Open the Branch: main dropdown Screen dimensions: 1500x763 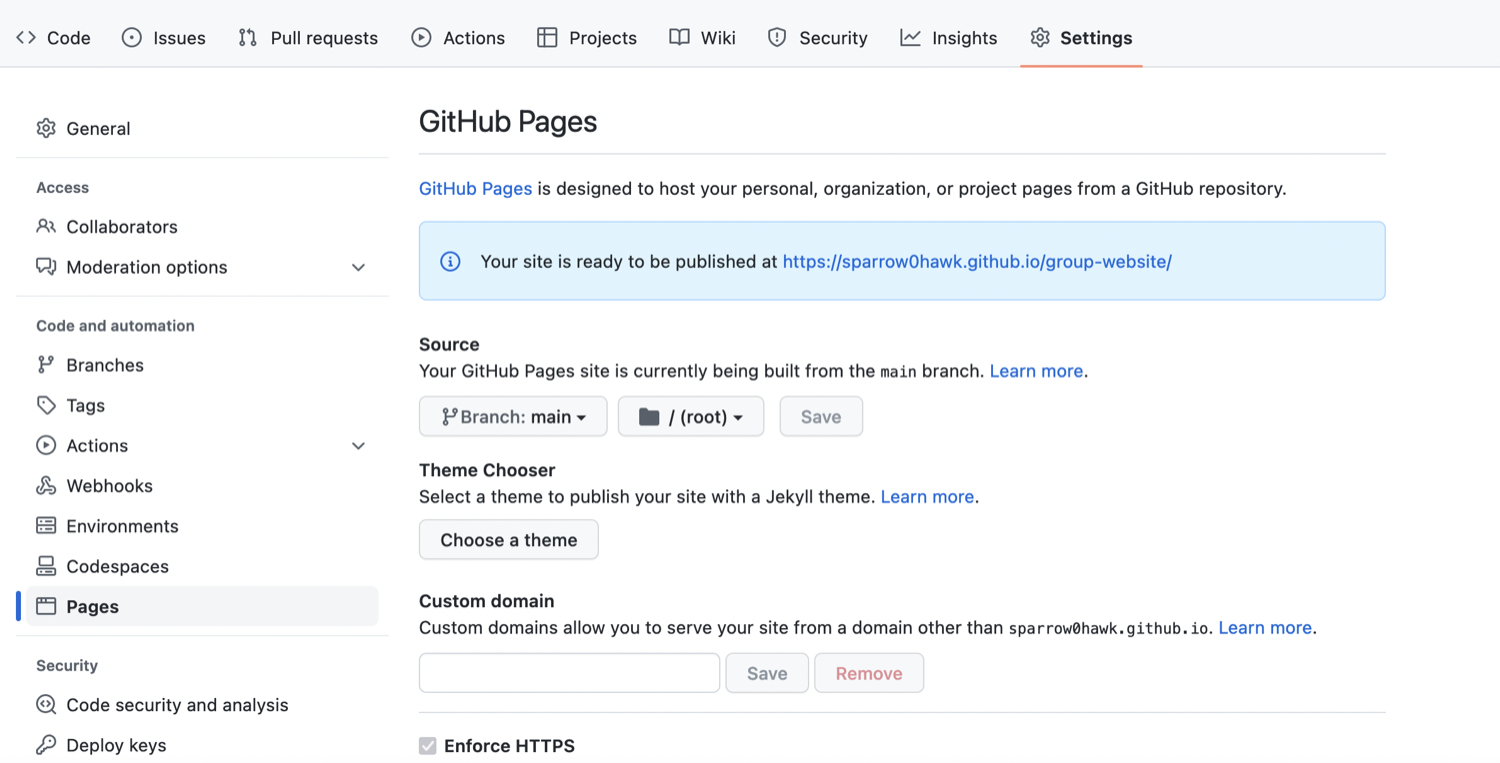coord(513,417)
